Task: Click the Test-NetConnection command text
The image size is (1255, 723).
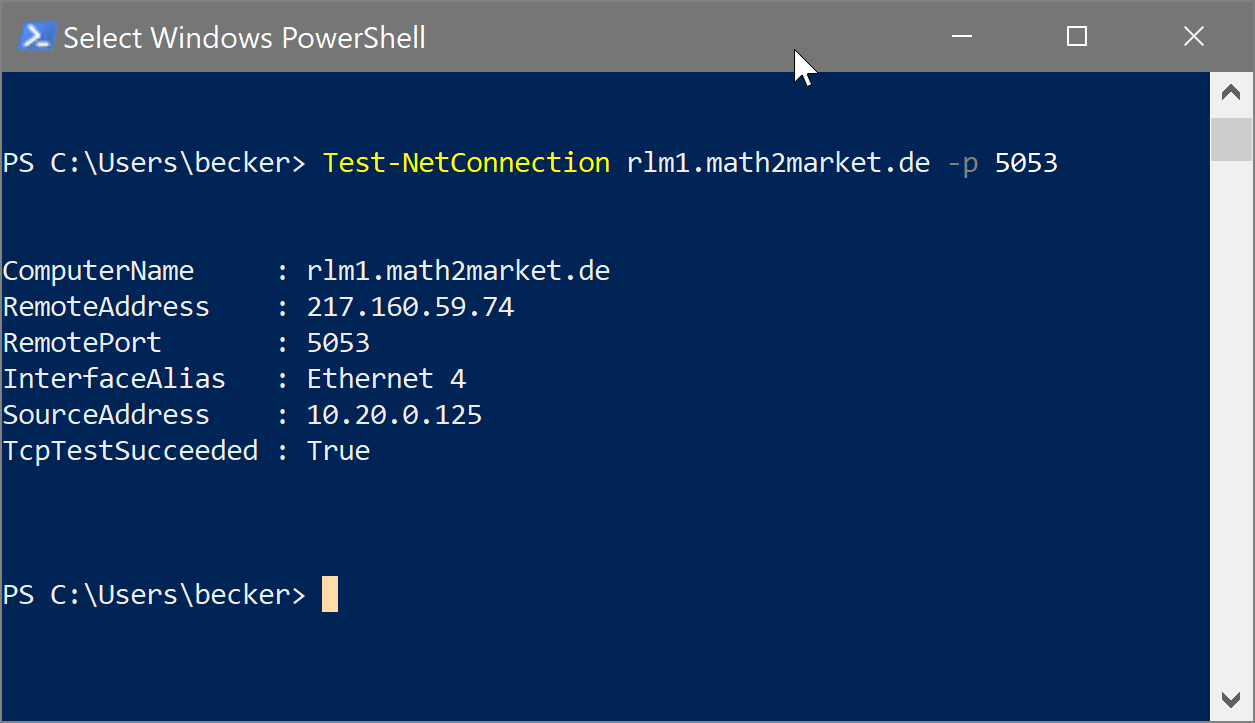Action: (x=466, y=162)
